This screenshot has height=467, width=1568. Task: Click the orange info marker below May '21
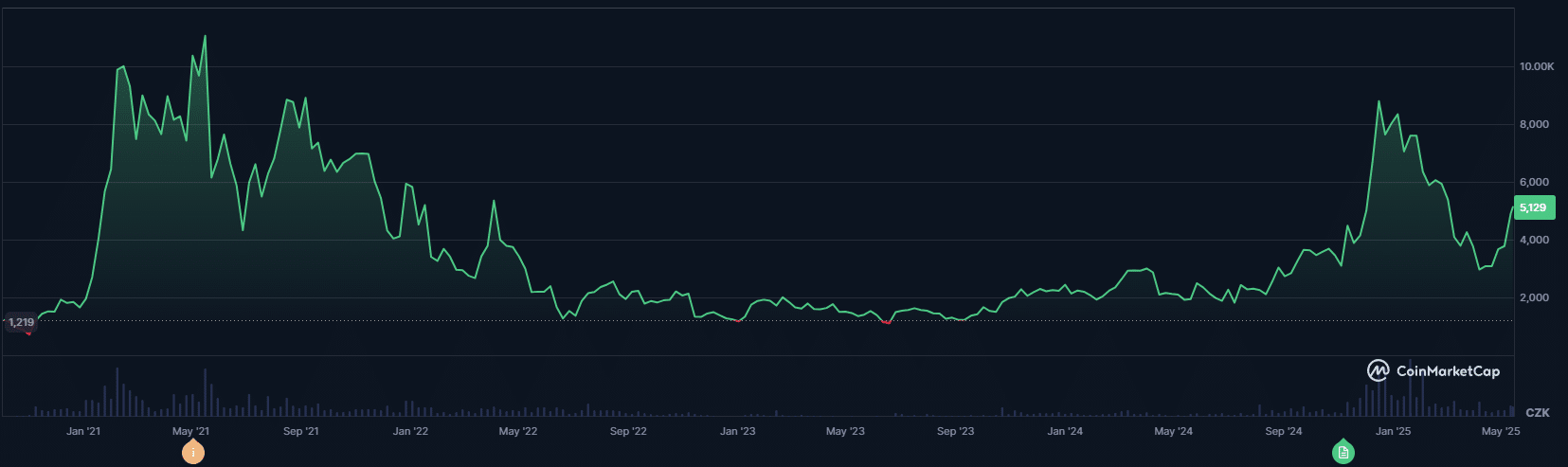[x=192, y=453]
